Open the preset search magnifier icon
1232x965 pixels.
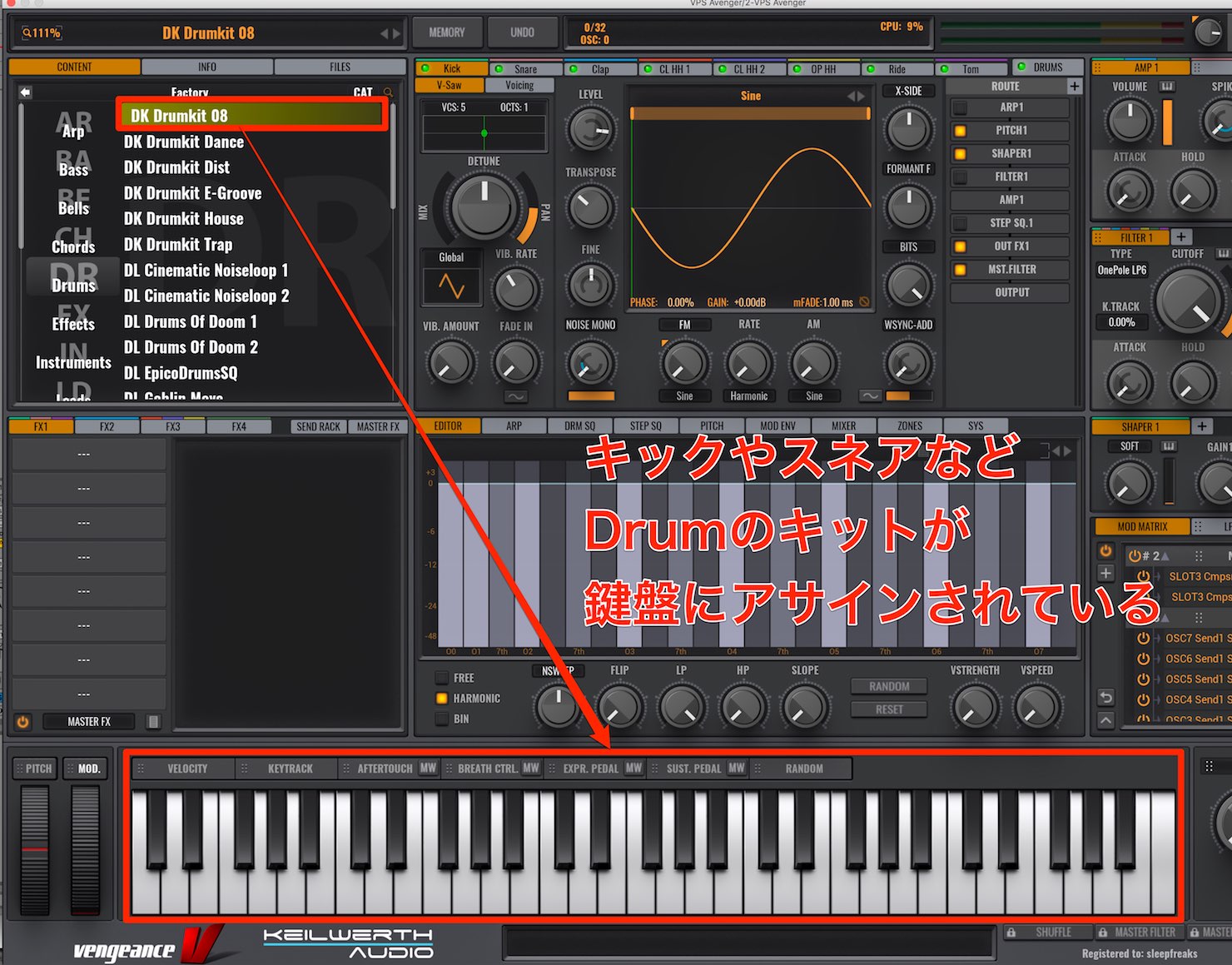pos(388,92)
